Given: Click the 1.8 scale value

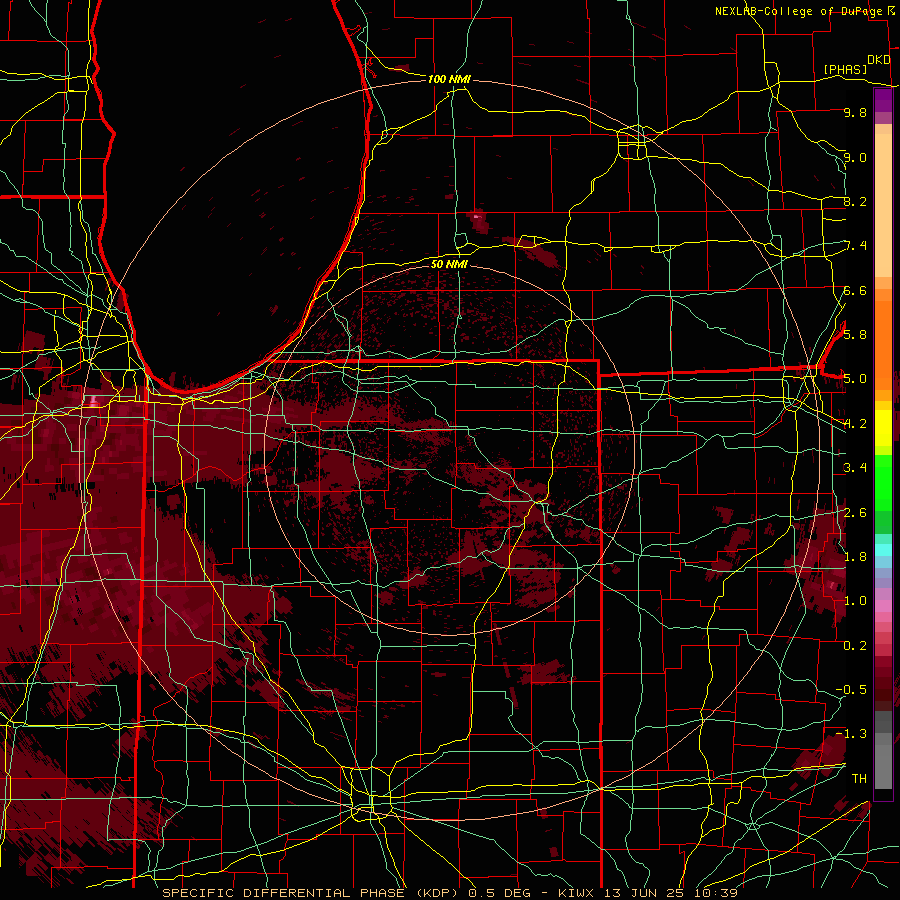Looking at the screenshot, I should pos(855,557).
